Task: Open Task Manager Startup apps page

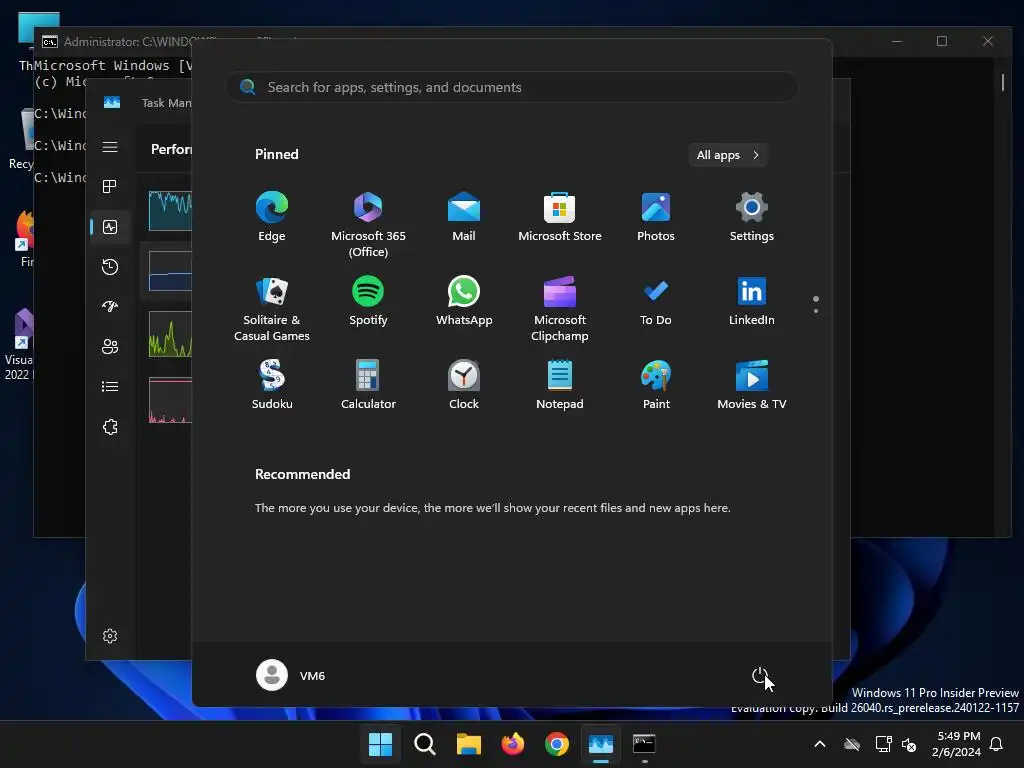Action: [110, 306]
